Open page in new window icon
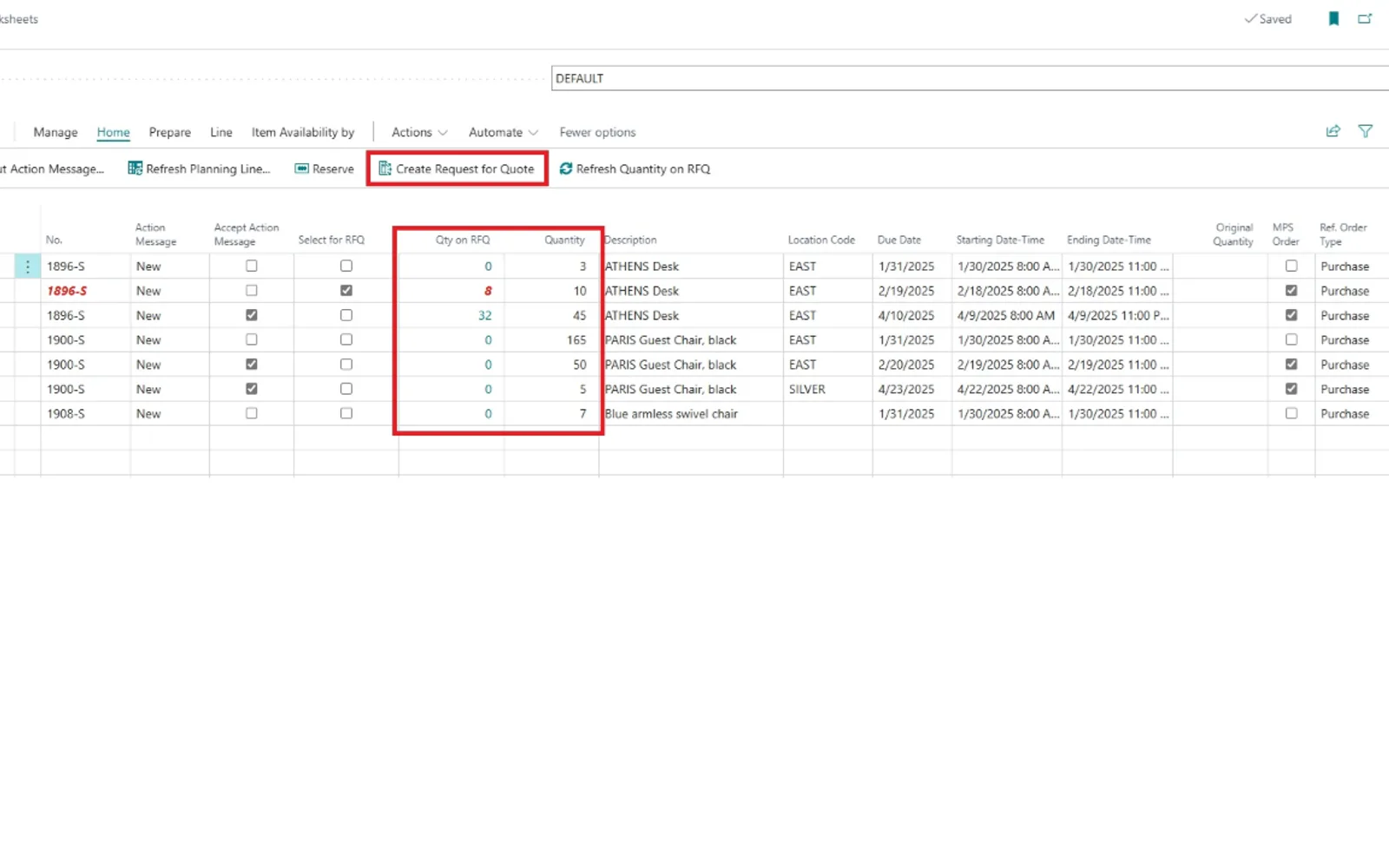Image resolution: width=1389 pixels, height=868 pixels. coord(1365,18)
